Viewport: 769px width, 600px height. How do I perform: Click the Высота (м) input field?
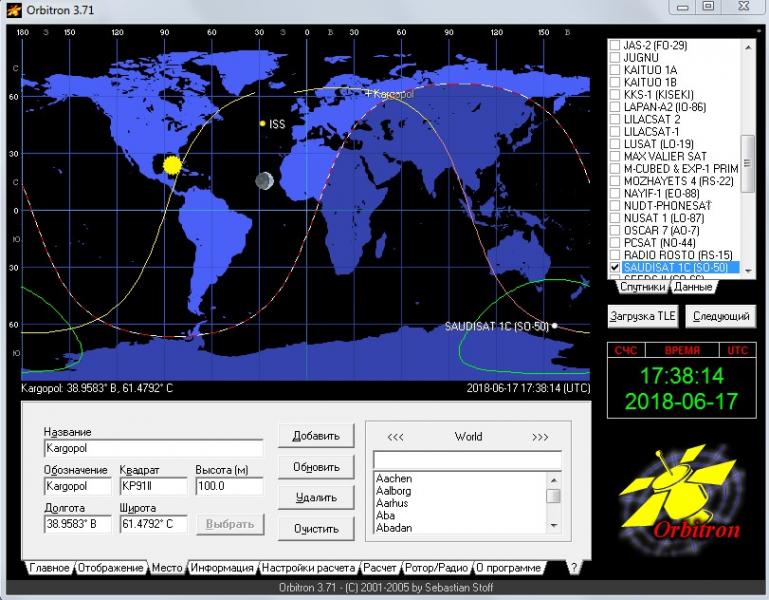pyautogui.click(x=229, y=487)
